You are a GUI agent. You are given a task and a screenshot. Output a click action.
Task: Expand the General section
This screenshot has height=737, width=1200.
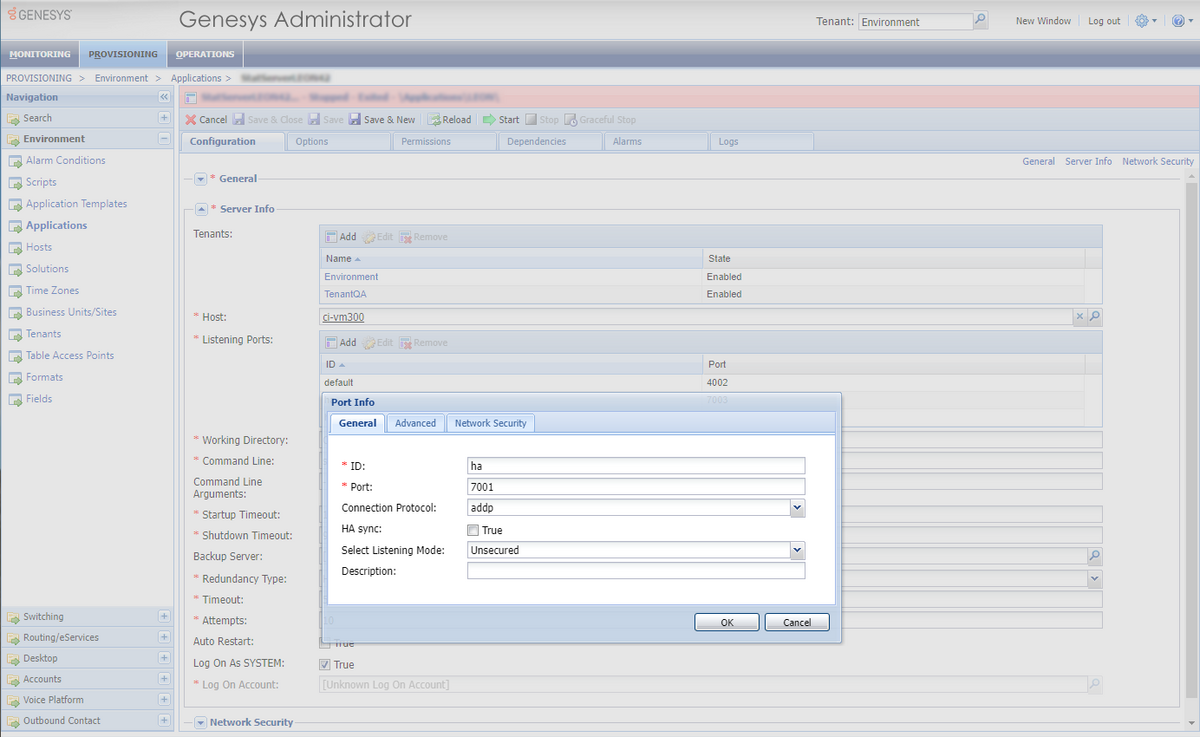click(x=200, y=179)
